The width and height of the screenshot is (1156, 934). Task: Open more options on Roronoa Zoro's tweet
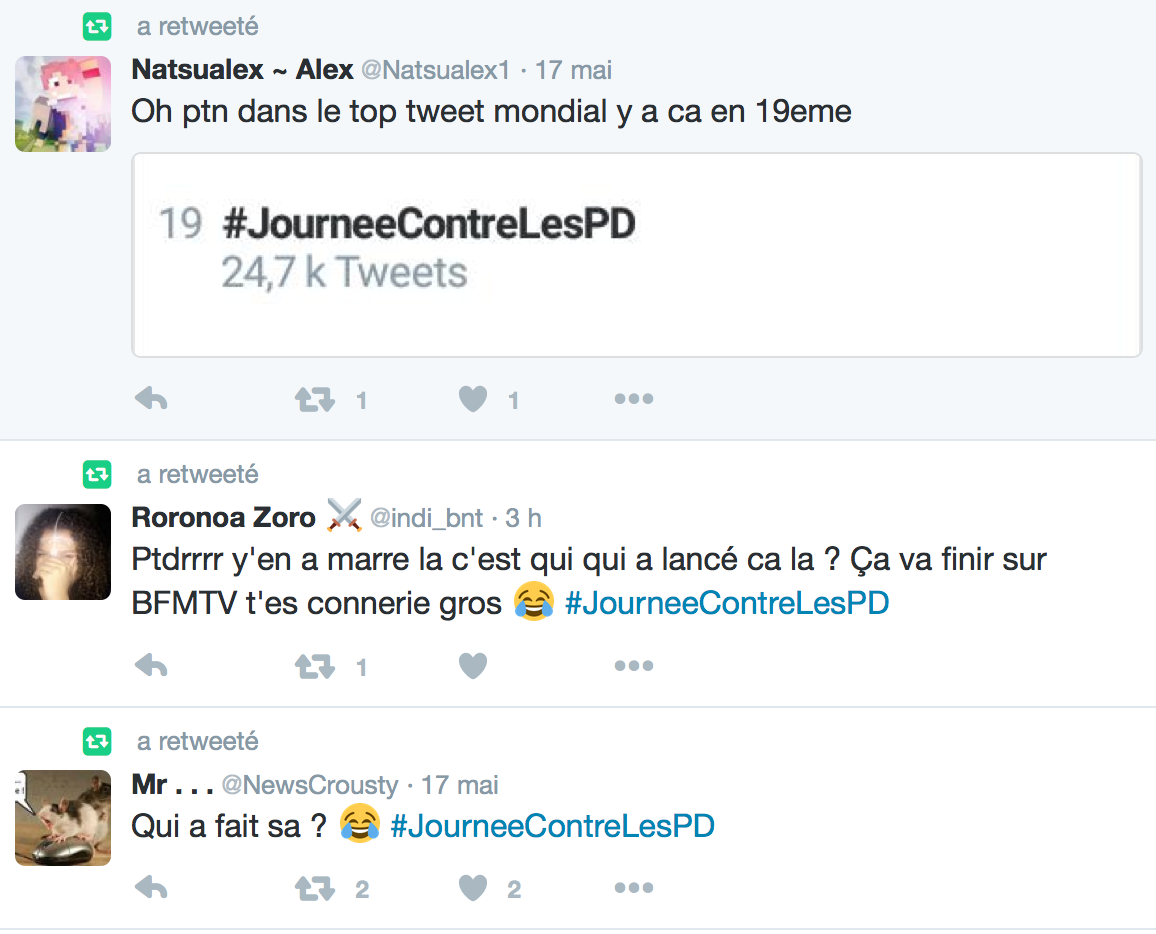coord(633,666)
